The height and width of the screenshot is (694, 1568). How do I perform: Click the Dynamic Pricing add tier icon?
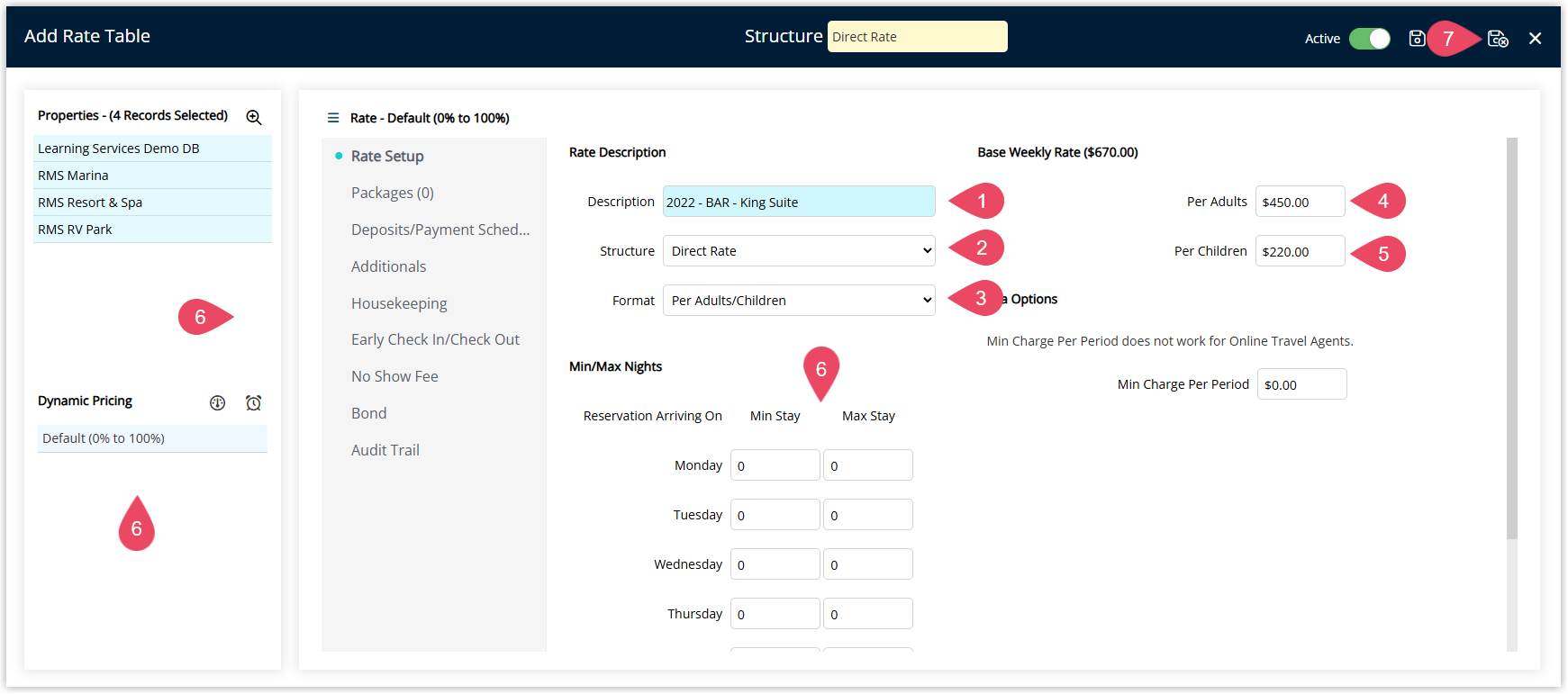tap(217, 403)
